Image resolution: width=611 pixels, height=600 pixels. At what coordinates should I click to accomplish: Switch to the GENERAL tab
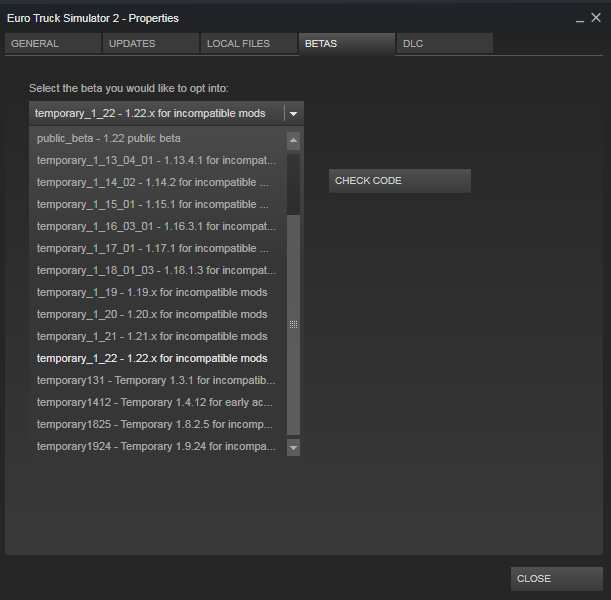click(x=53, y=43)
